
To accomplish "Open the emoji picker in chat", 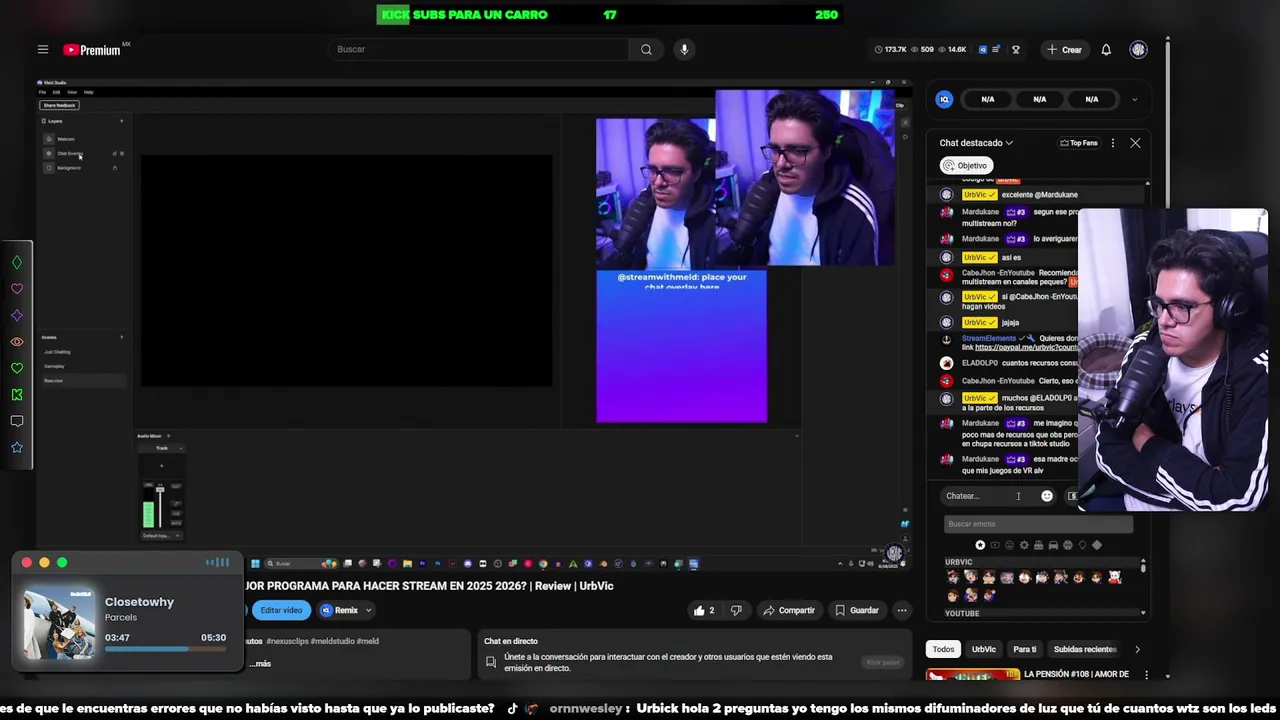I will pos(1047,496).
